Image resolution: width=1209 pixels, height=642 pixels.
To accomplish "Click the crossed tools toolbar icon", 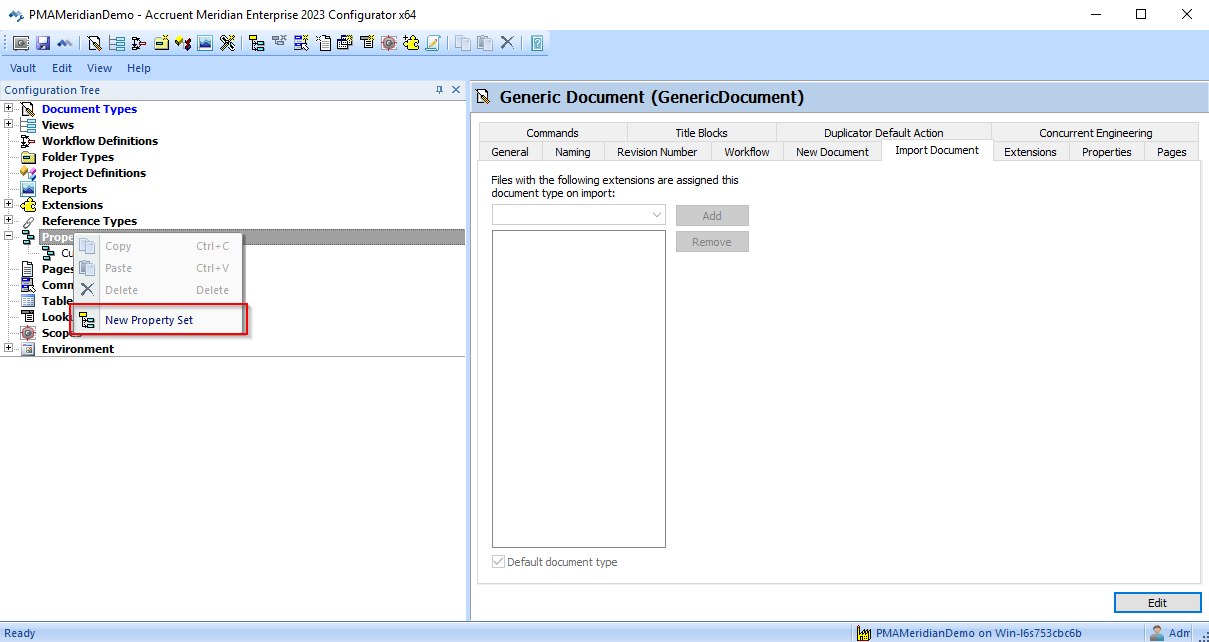I will point(227,43).
